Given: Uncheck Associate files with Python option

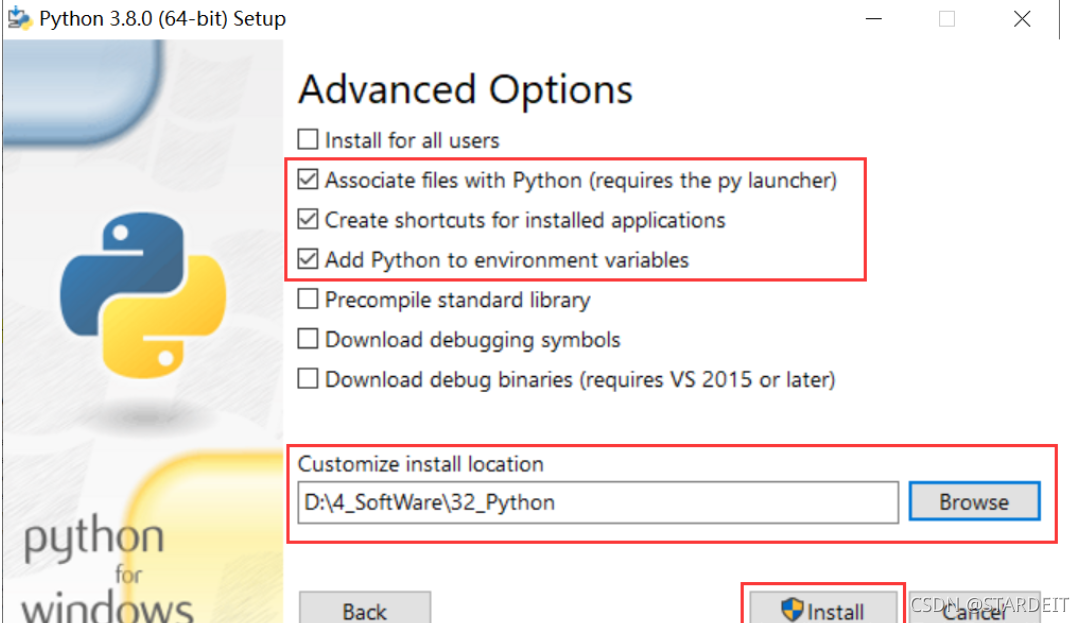Looking at the screenshot, I should 308,180.
